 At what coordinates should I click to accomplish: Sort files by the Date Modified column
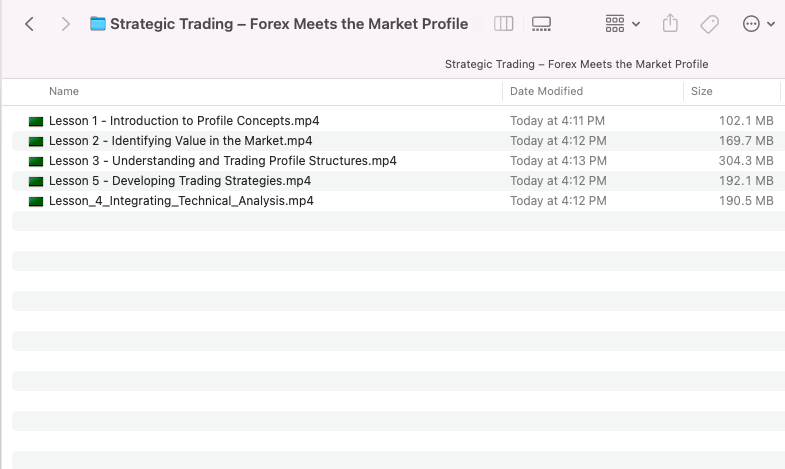546,91
